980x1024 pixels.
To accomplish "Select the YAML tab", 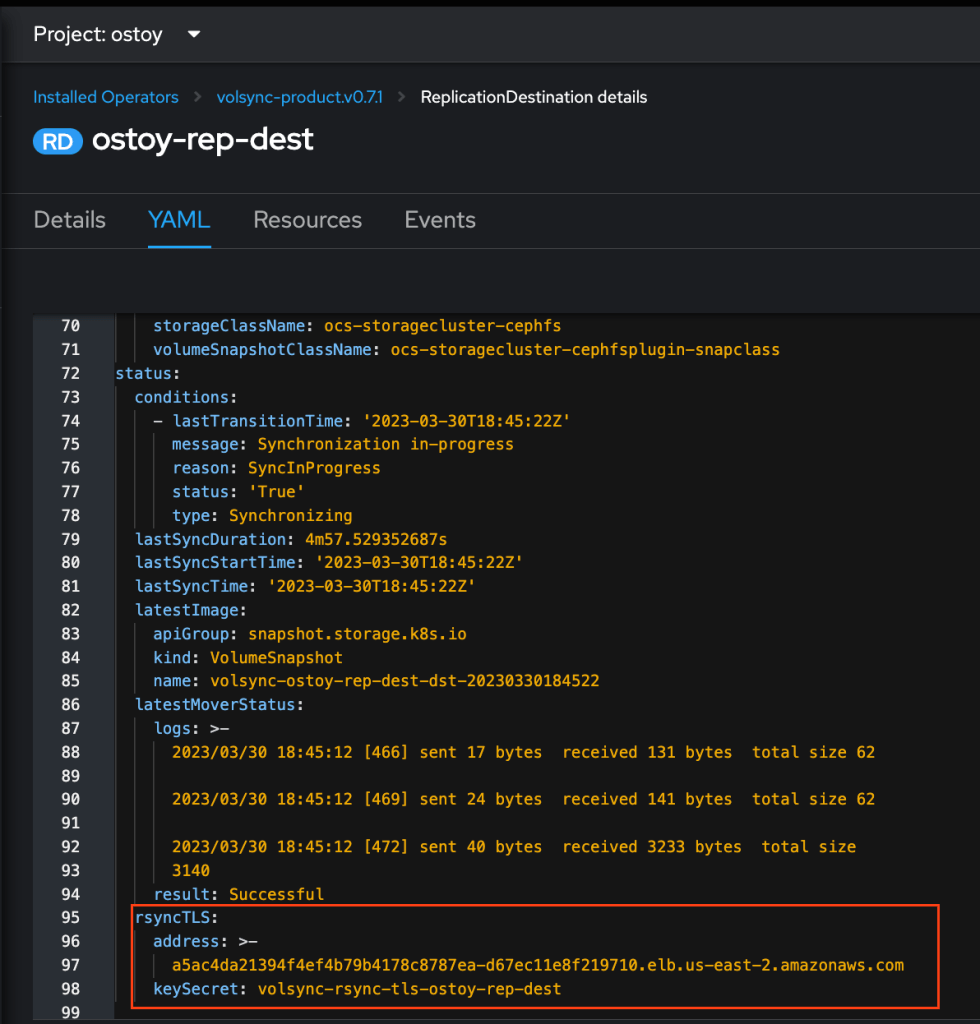I will click(179, 220).
